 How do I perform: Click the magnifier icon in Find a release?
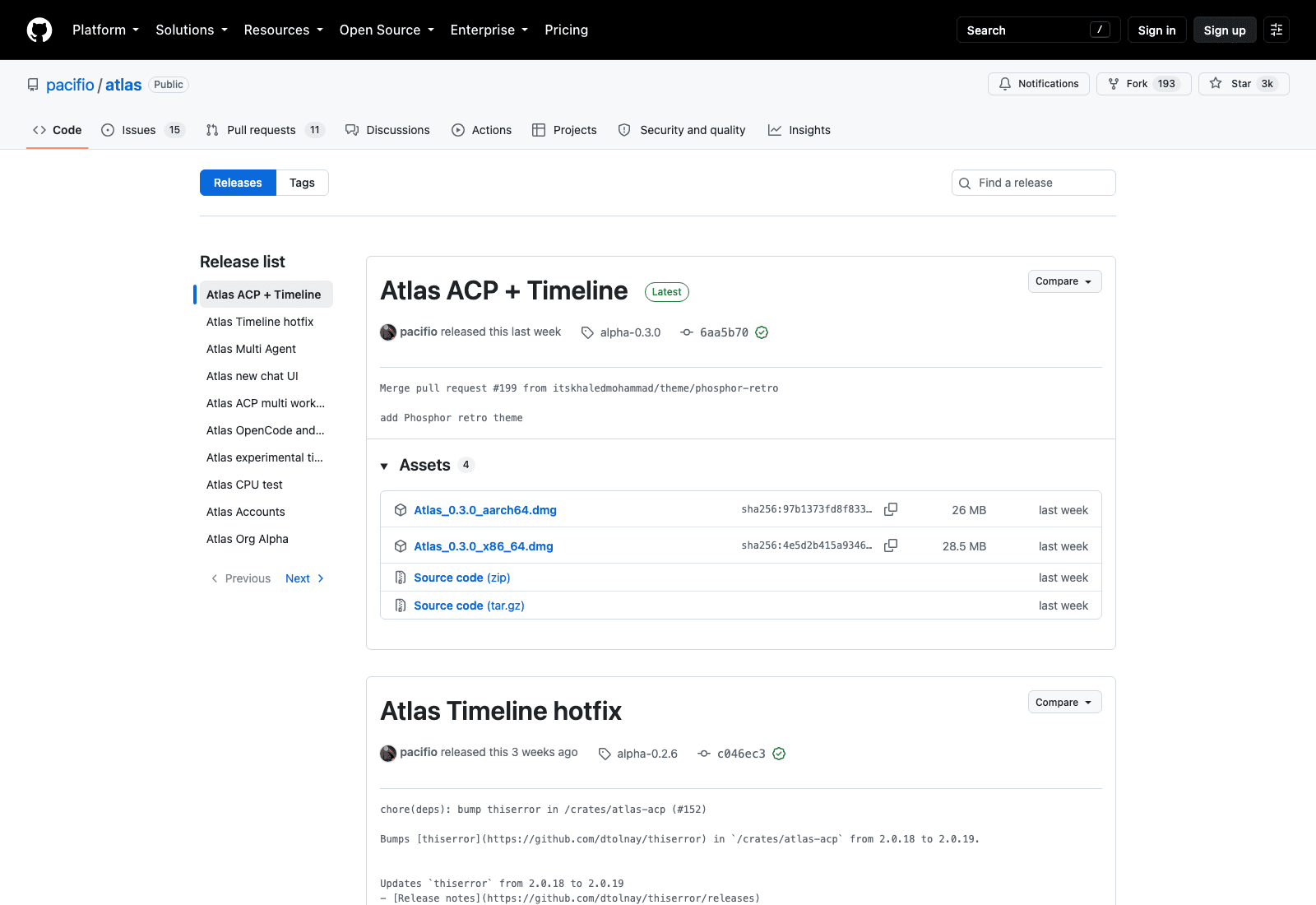[x=965, y=183]
